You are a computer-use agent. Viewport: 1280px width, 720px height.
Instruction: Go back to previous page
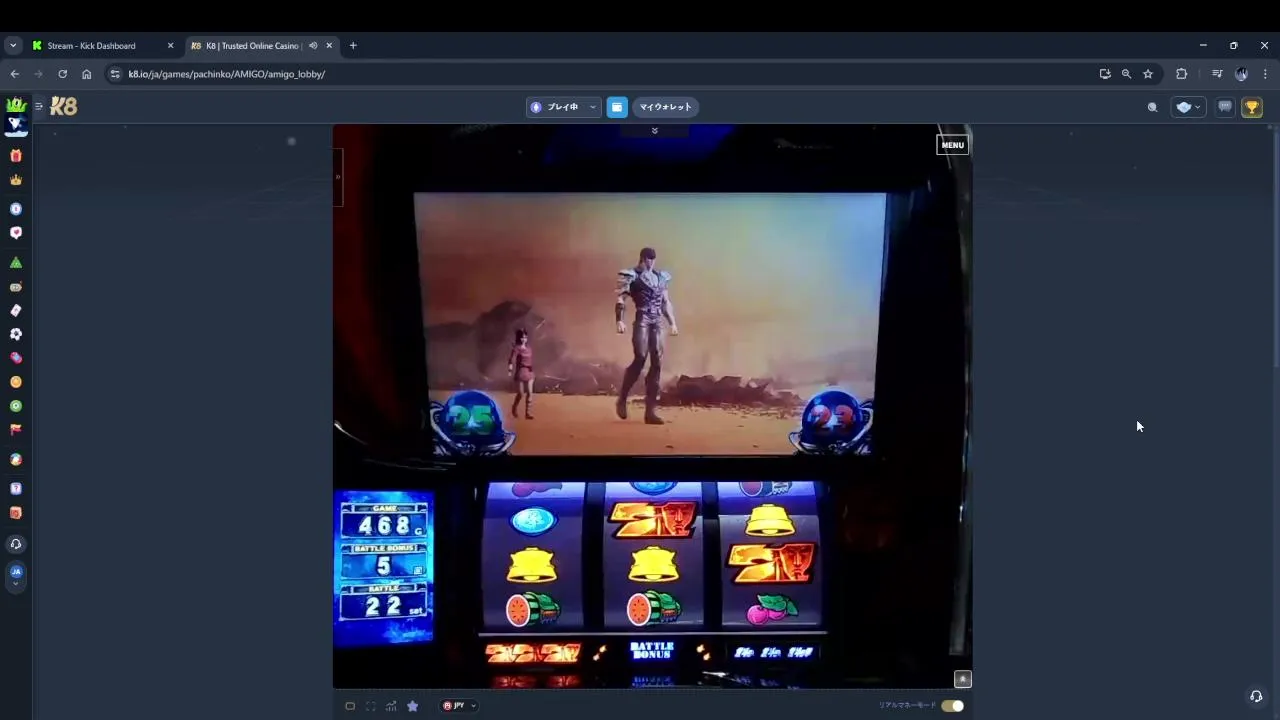pos(14,74)
